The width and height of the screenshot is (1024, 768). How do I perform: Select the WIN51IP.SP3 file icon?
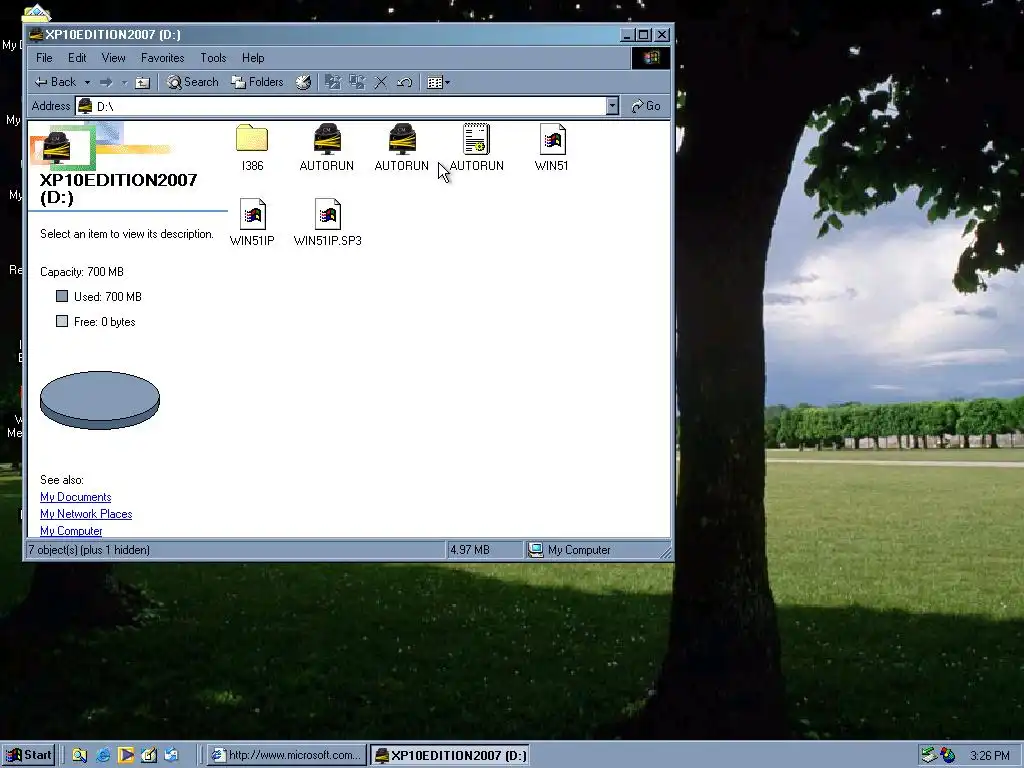coord(327,214)
